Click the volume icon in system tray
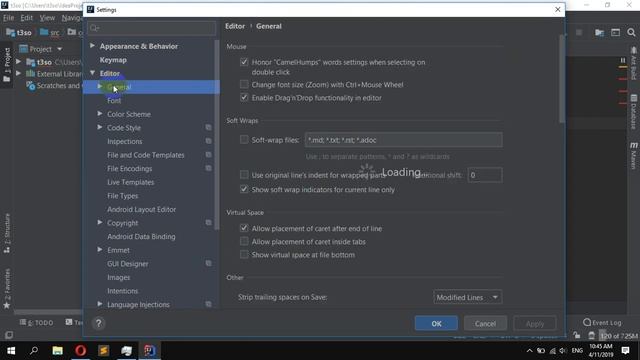640x360 pixels. (563, 351)
